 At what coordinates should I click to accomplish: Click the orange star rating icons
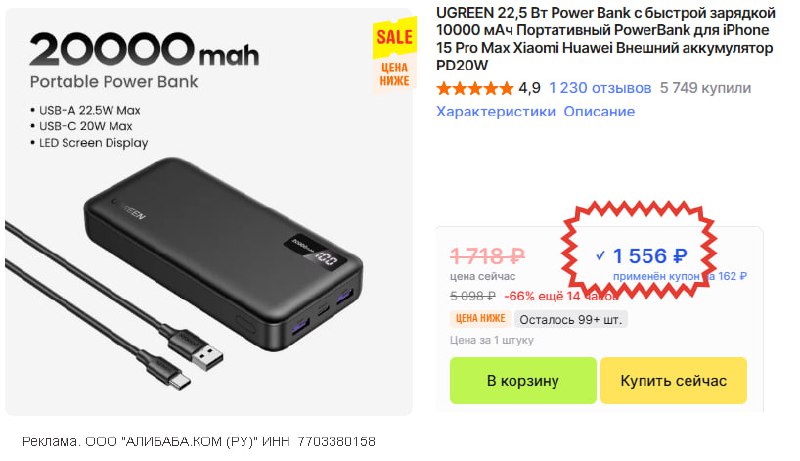(475, 88)
